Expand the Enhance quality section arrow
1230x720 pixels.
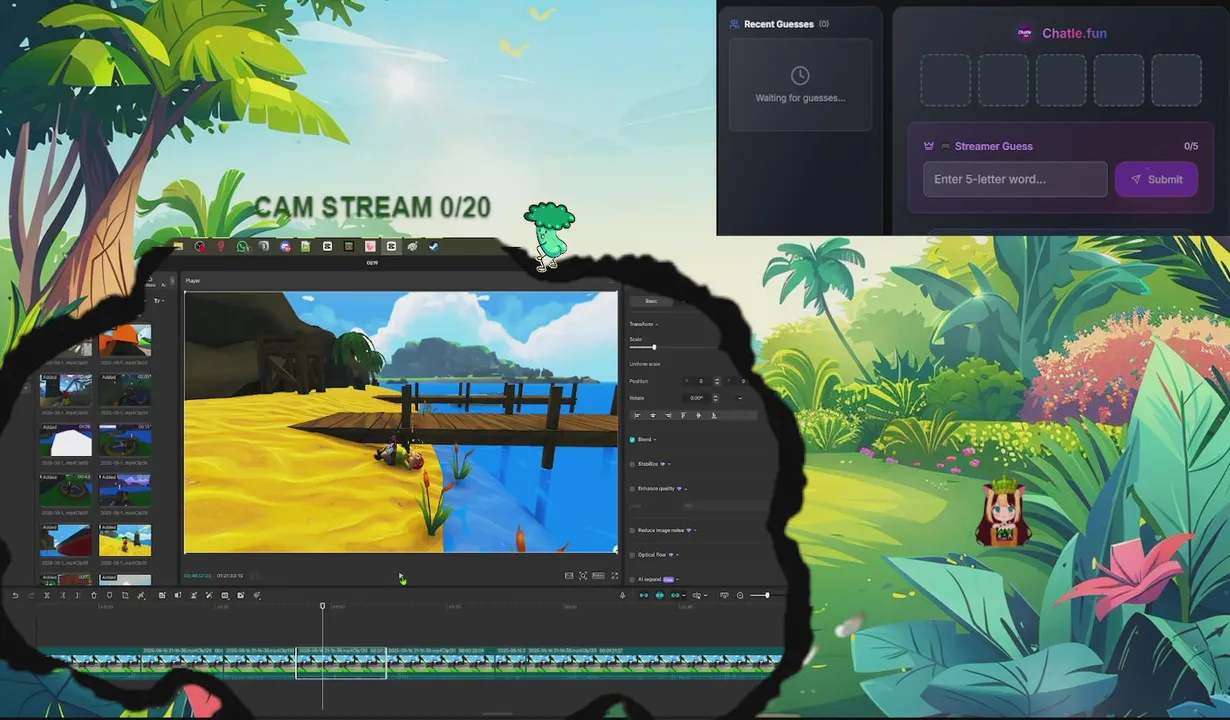click(x=686, y=489)
